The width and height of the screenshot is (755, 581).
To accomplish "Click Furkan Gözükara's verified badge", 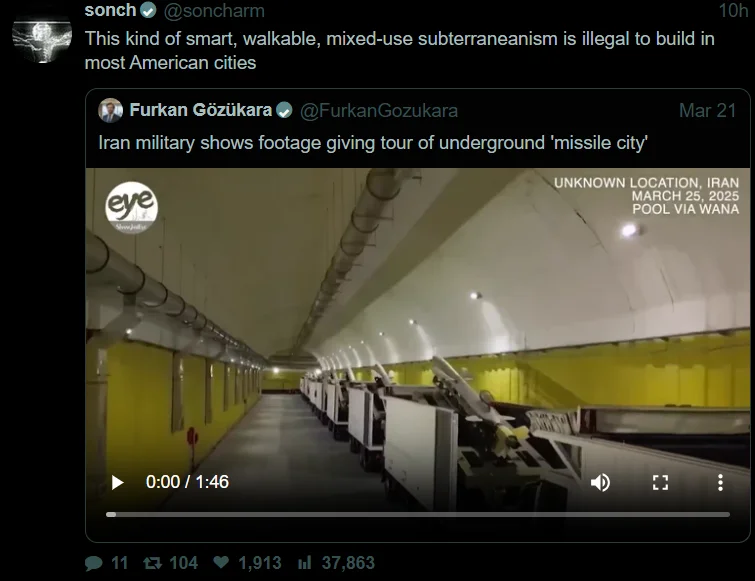I will (284, 111).
